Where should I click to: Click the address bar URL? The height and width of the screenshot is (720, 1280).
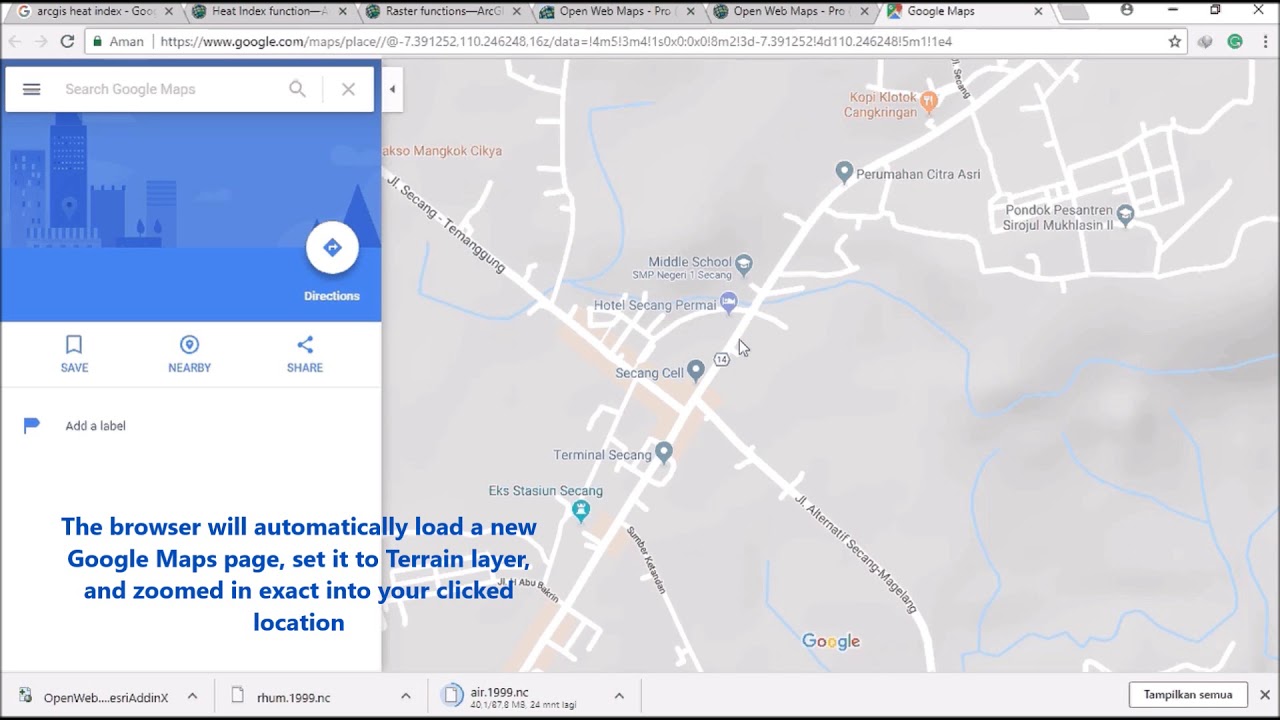click(x=555, y=42)
